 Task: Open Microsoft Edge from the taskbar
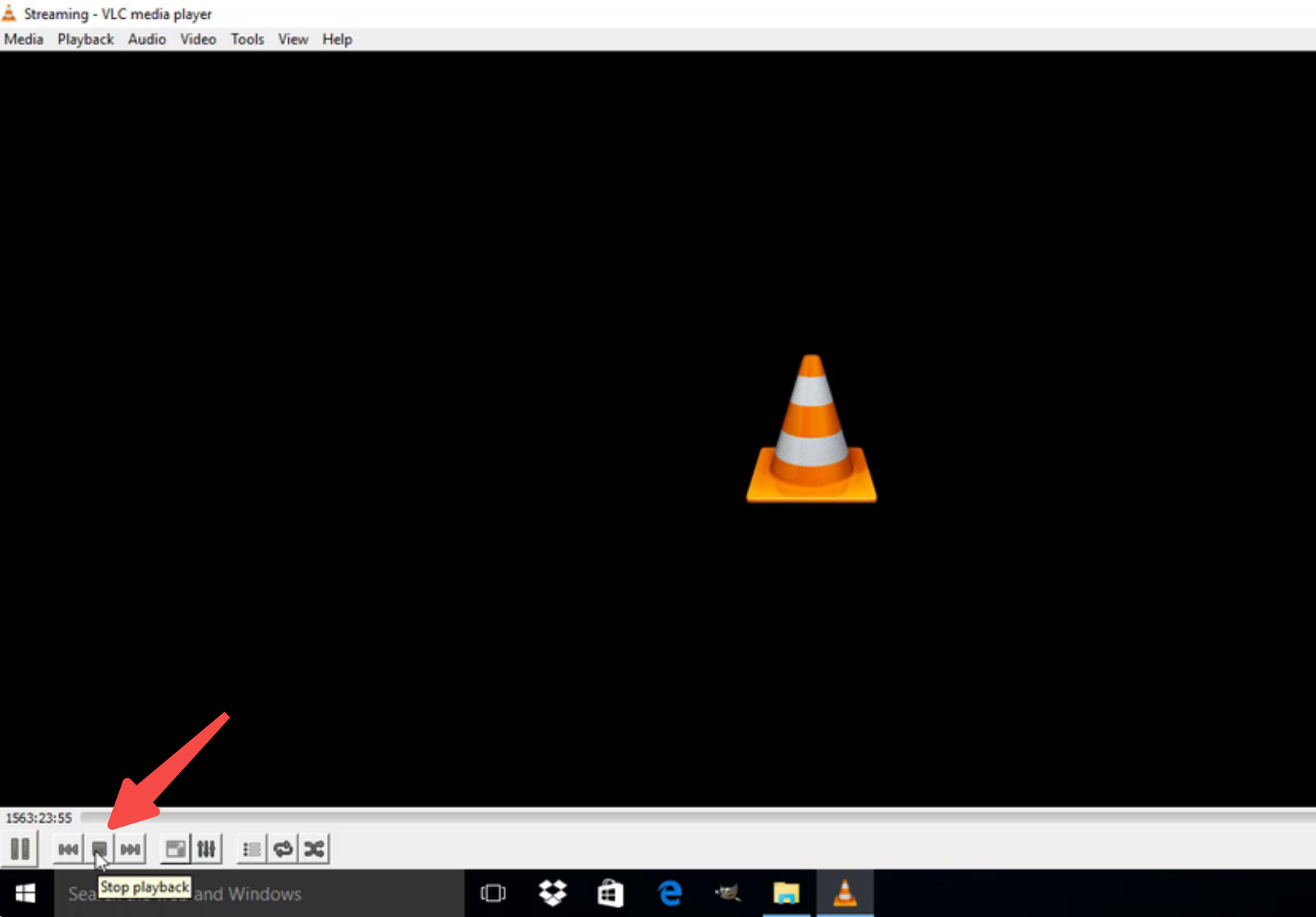pyautogui.click(x=668, y=893)
